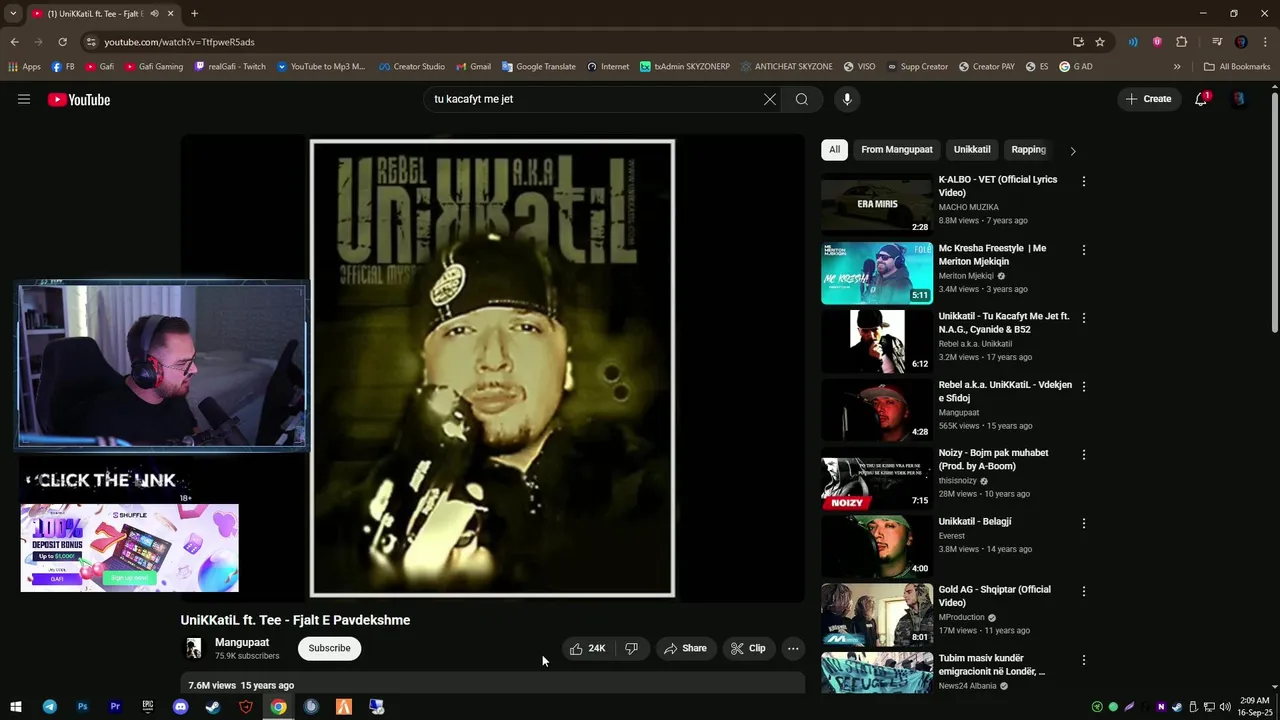Open Photoshop from taskbar

(x=82, y=707)
